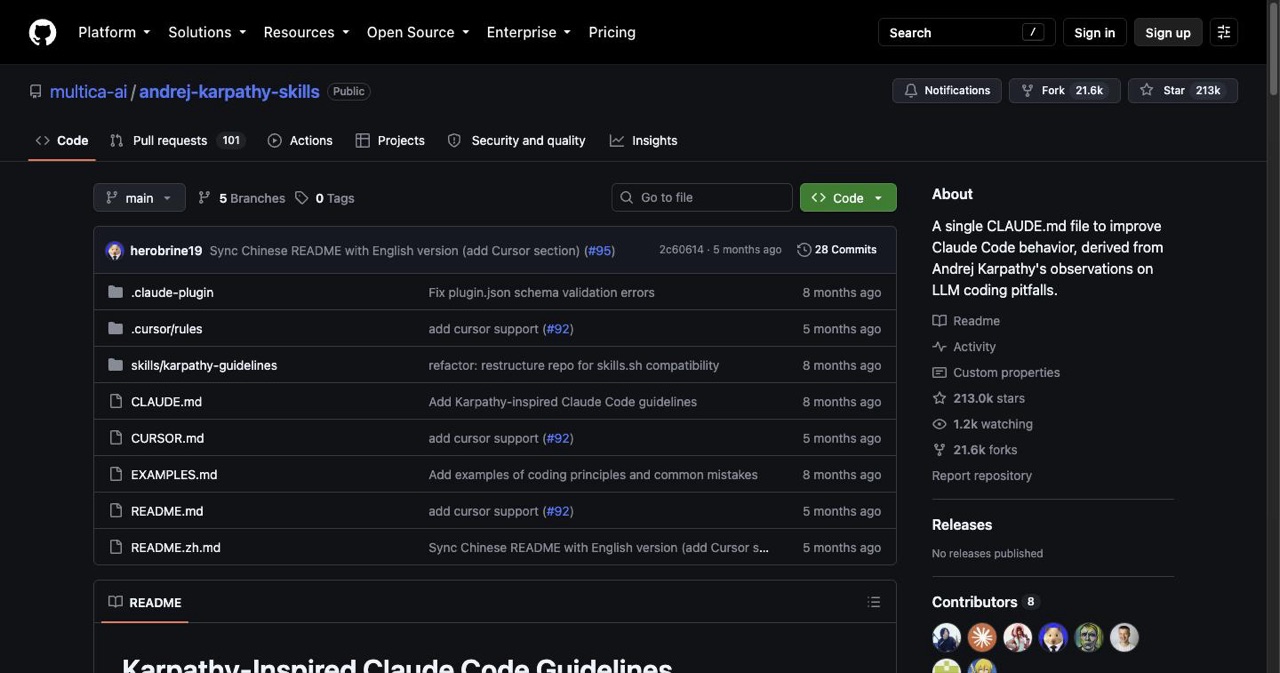Open the README.md file

[167, 511]
